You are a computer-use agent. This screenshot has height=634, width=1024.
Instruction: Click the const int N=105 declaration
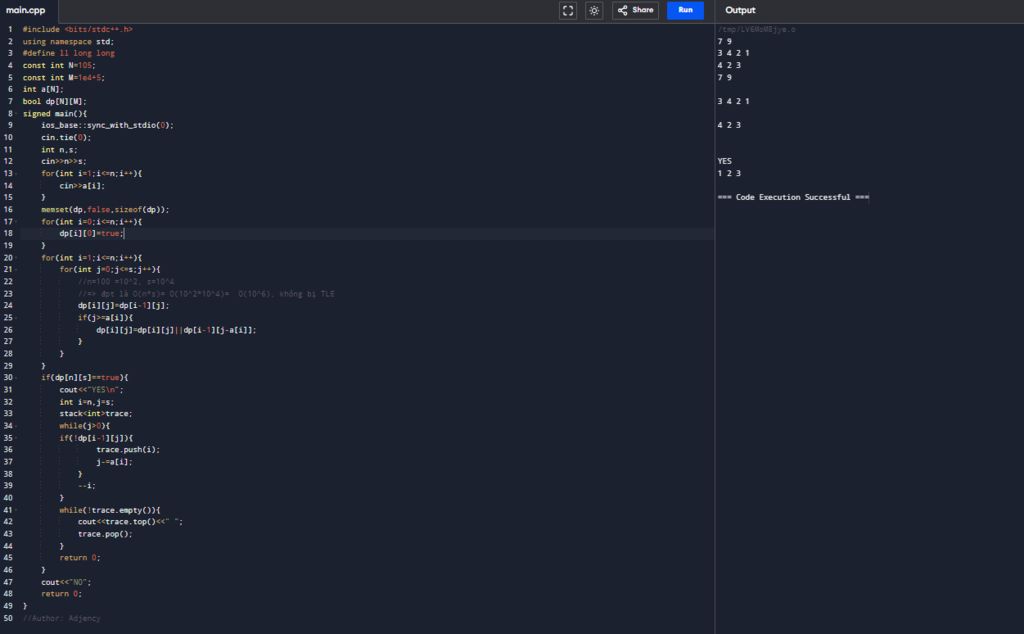tap(59, 66)
